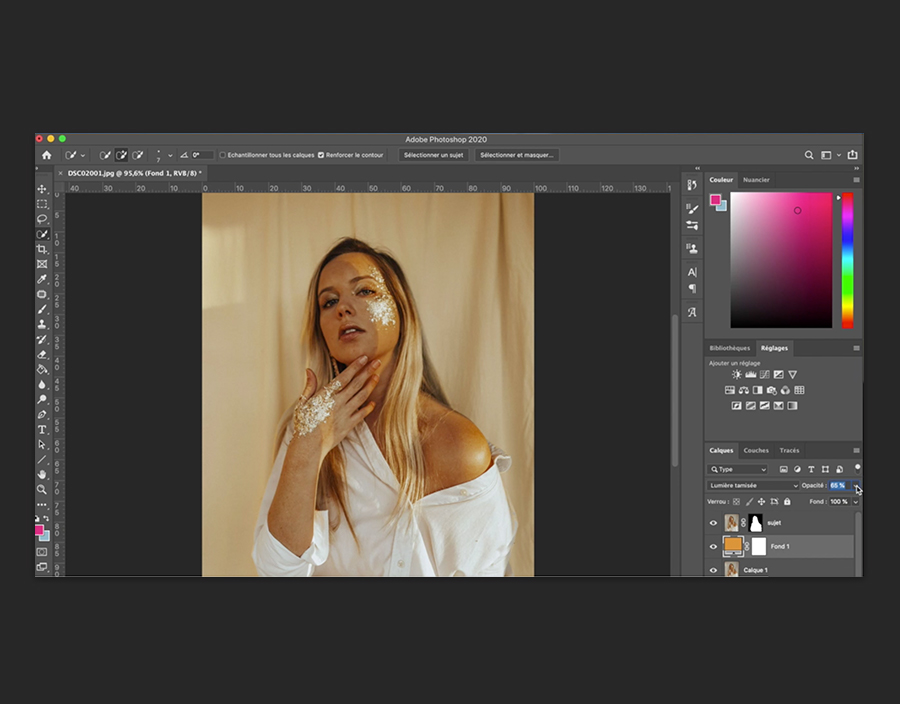This screenshot has width=900, height=704.
Task: Add a Levels adjustment (histogram icon)
Action: click(751, 375)
